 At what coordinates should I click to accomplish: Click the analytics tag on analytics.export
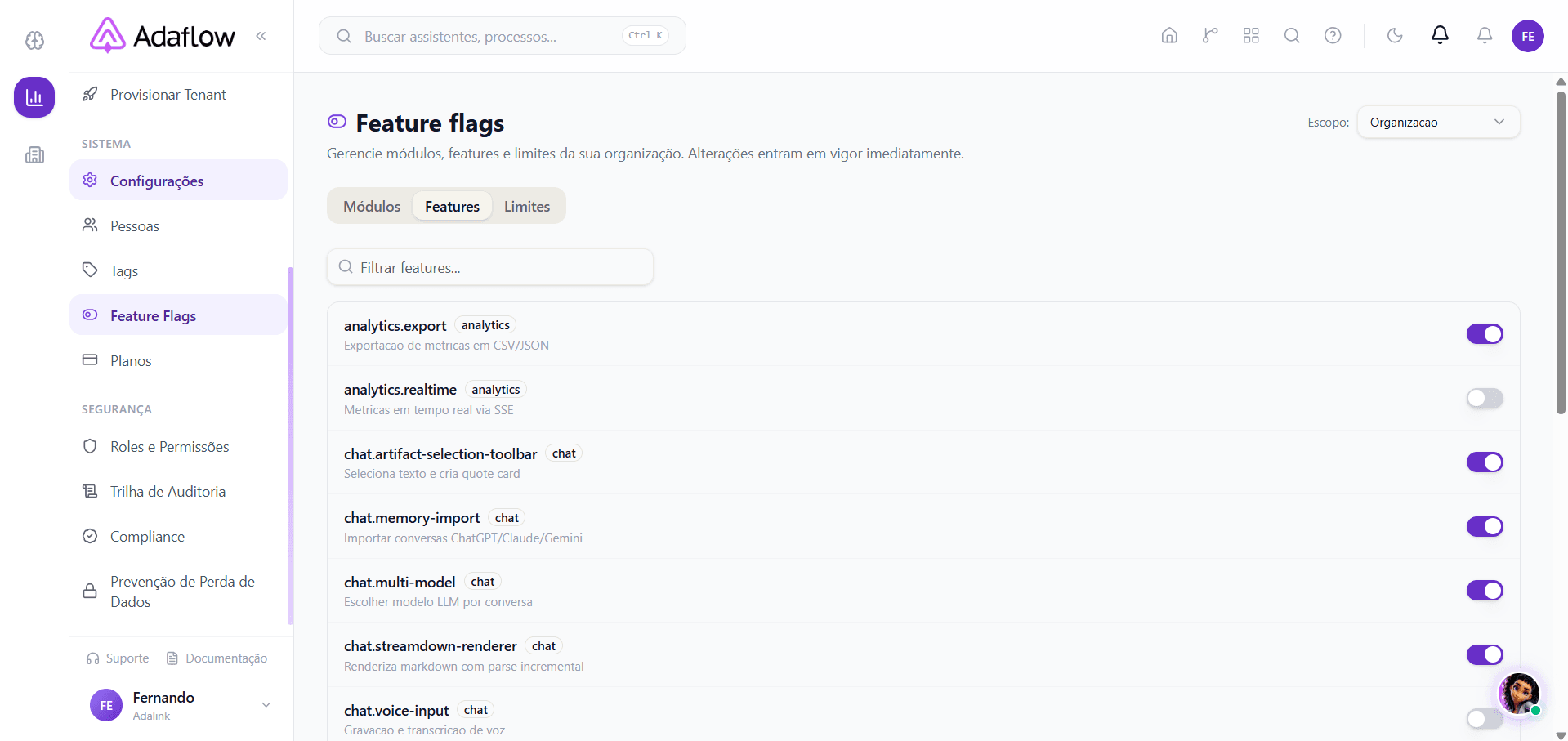tap(485, 325)
